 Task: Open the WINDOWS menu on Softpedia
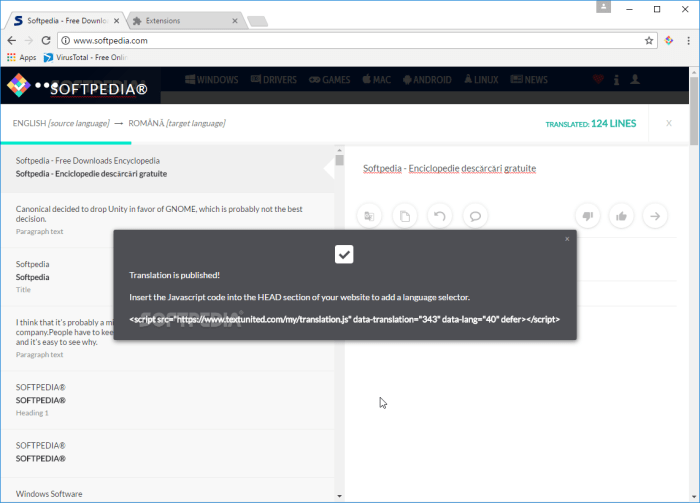click(x=212, y=80)
